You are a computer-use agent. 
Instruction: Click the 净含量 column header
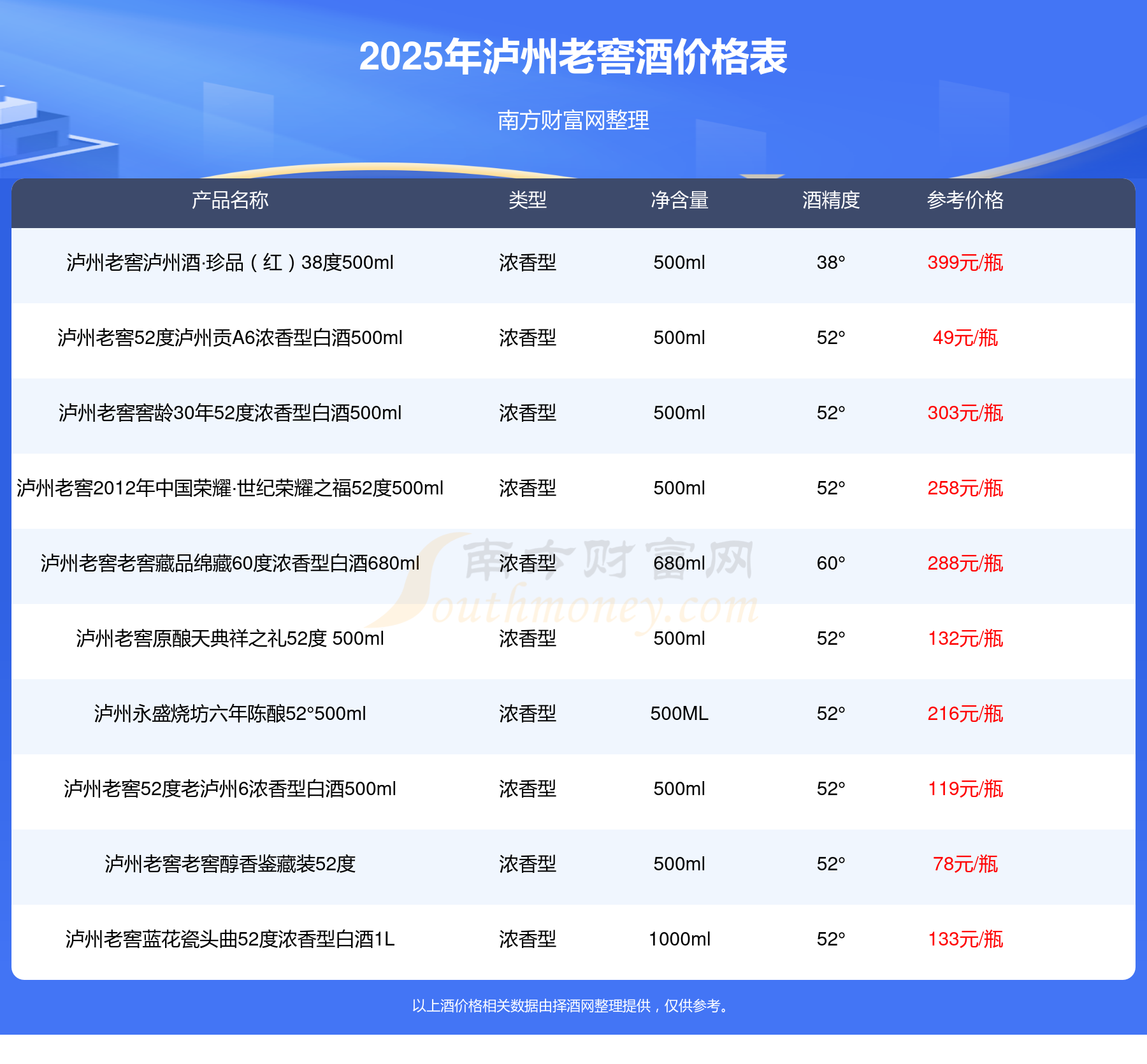679,200
